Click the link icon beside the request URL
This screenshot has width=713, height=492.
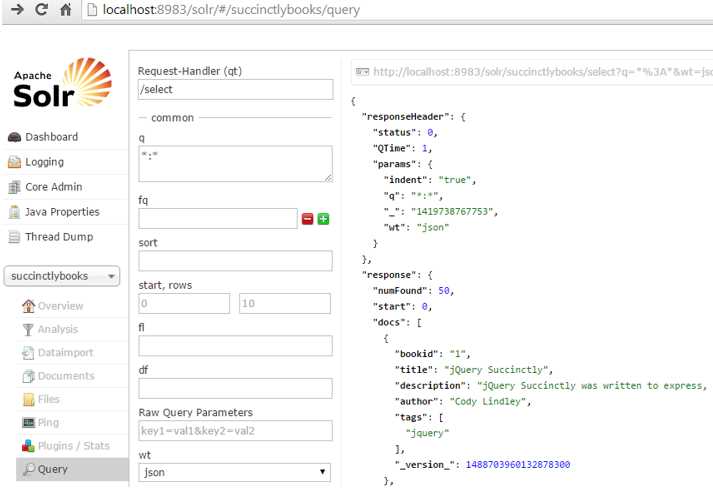(362, 72)
